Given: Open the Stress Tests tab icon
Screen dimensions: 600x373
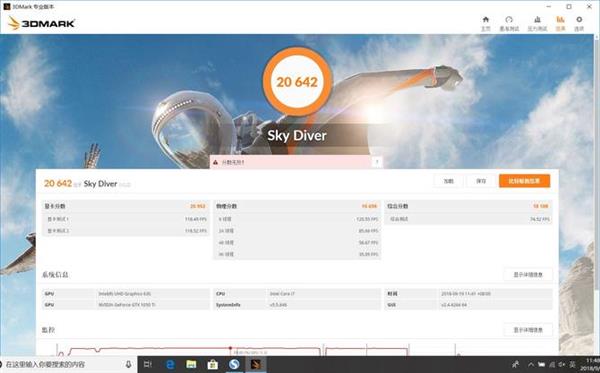Looking at the screenshot, I should (537, 20).
